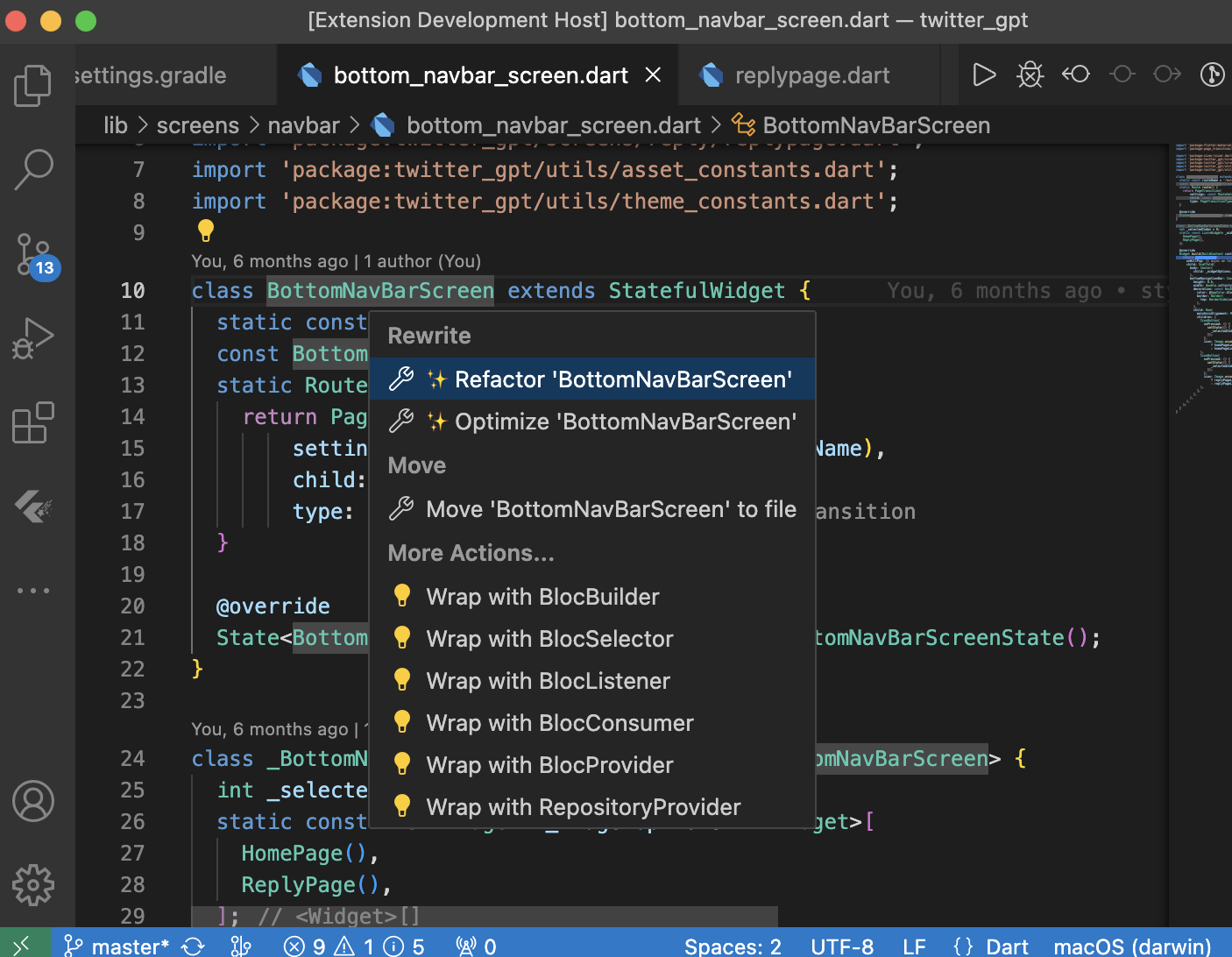Open warnings count in status bar

click(354, 946)
